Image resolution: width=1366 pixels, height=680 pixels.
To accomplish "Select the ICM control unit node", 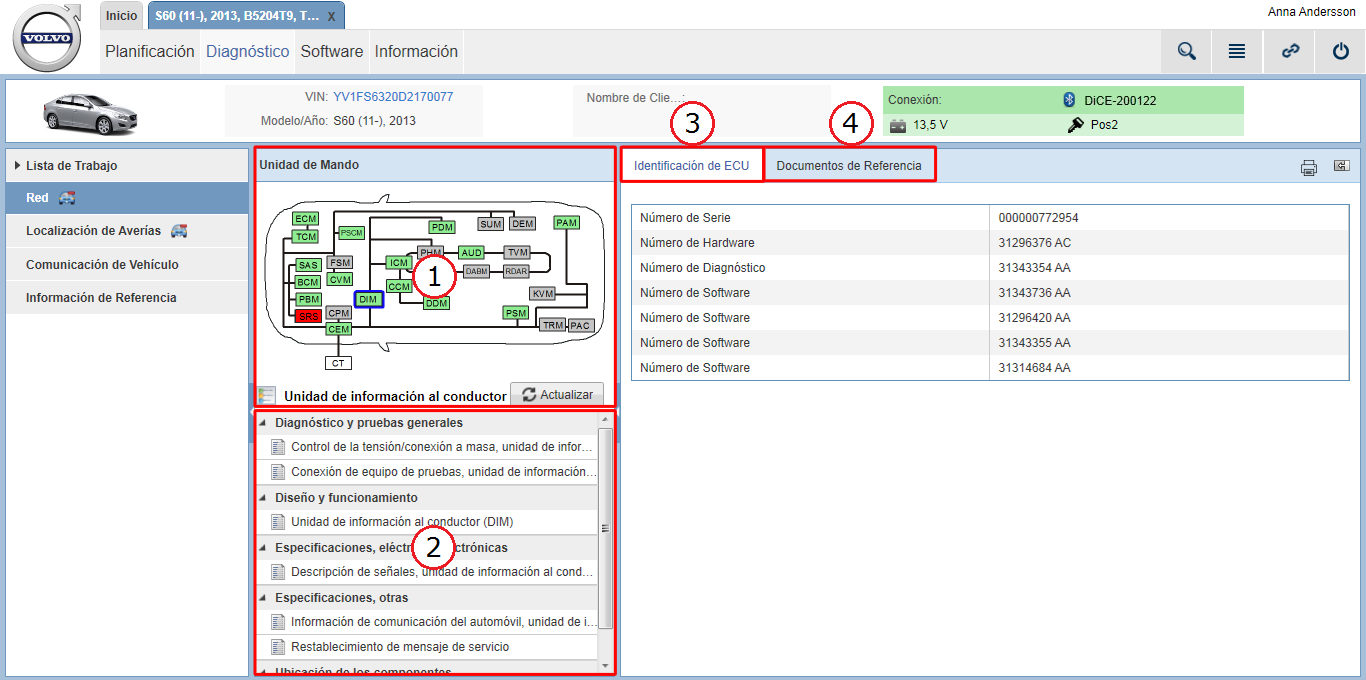I will 399,262.
